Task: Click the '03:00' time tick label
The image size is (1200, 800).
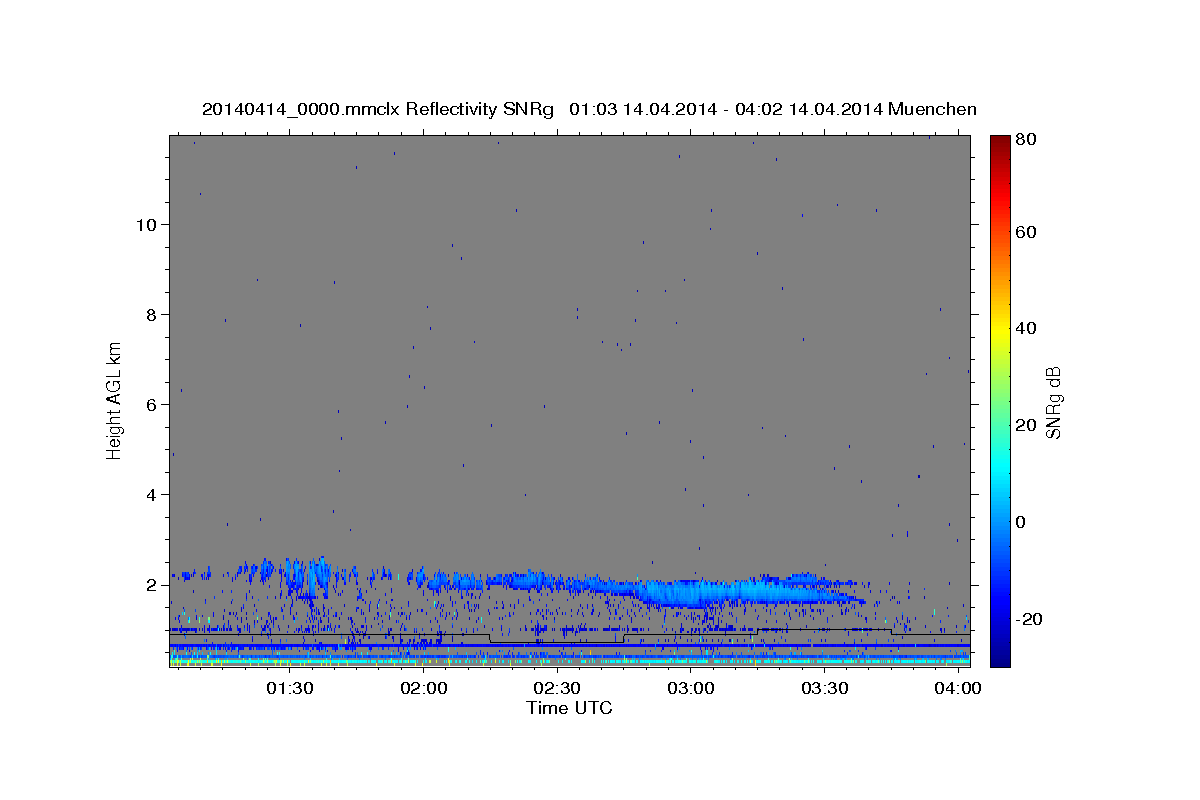Action: (x=691, y=689)
